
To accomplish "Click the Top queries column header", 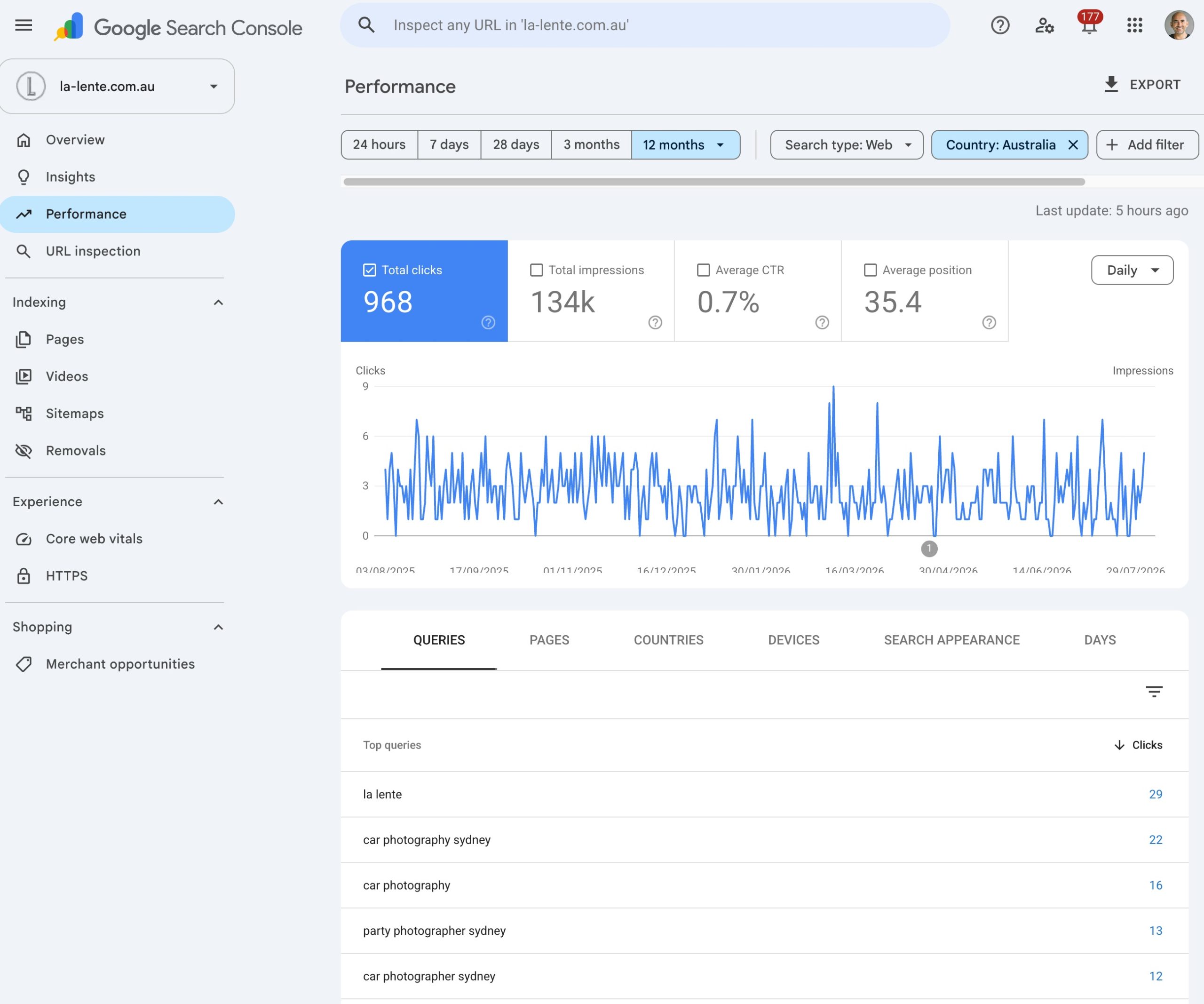I will pyautogui.click(x=392, y=745).
